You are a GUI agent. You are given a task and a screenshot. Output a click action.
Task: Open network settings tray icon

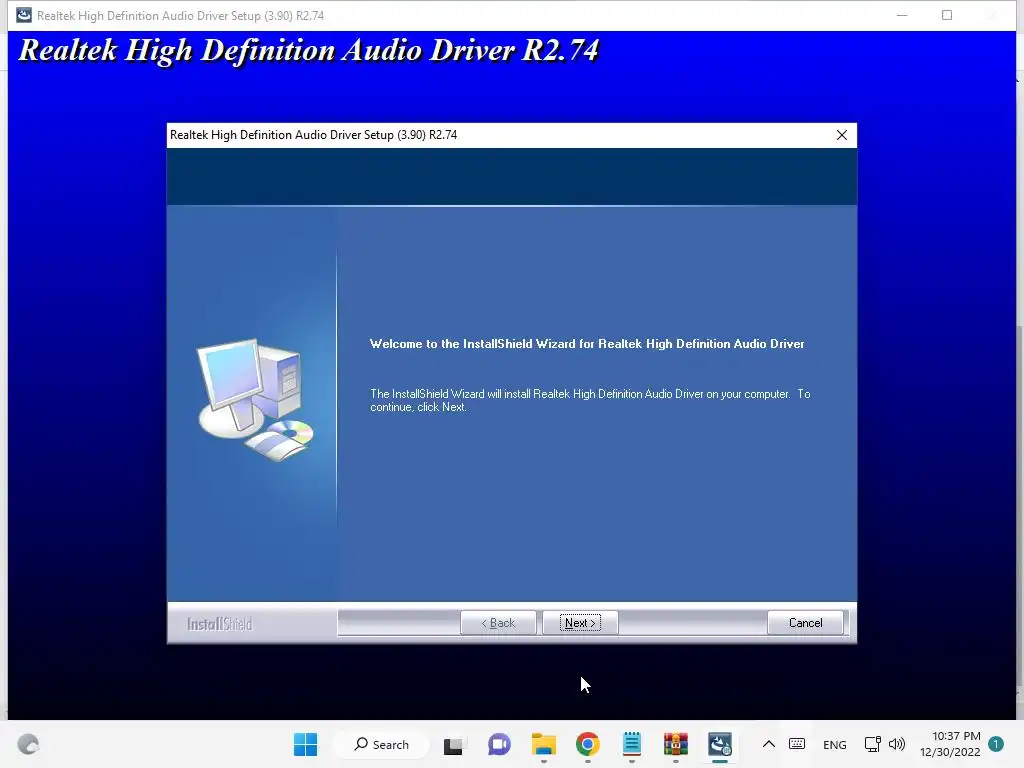point(872,744)
